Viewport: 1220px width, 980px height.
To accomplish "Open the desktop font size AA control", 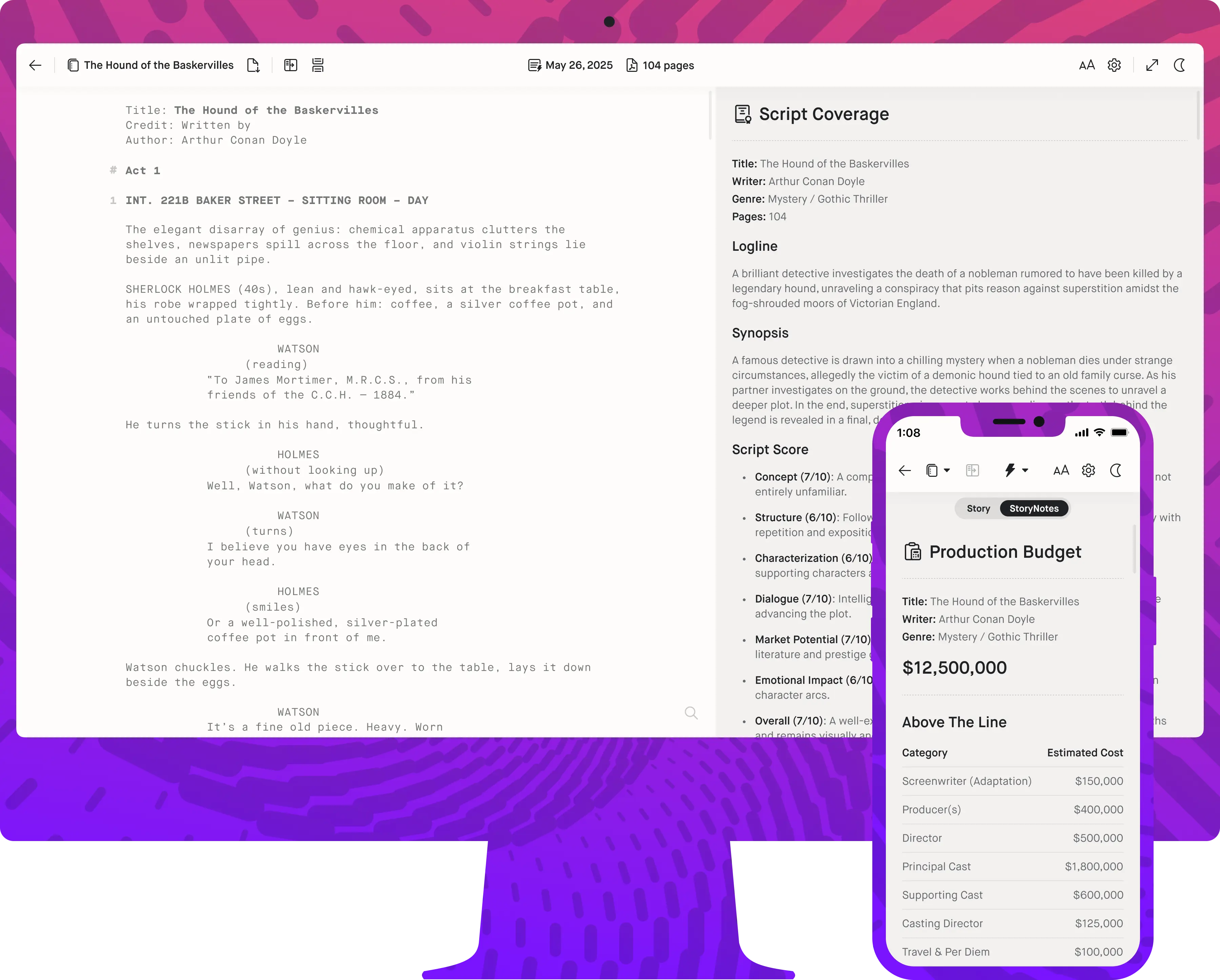I will (x=1086, y=65).
